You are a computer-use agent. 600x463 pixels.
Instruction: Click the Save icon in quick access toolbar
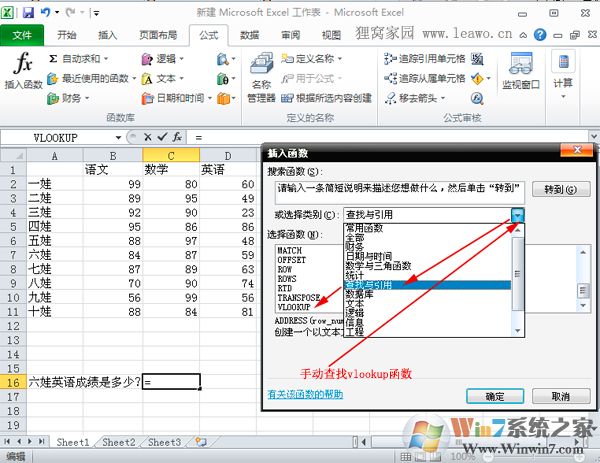(28, 13)
